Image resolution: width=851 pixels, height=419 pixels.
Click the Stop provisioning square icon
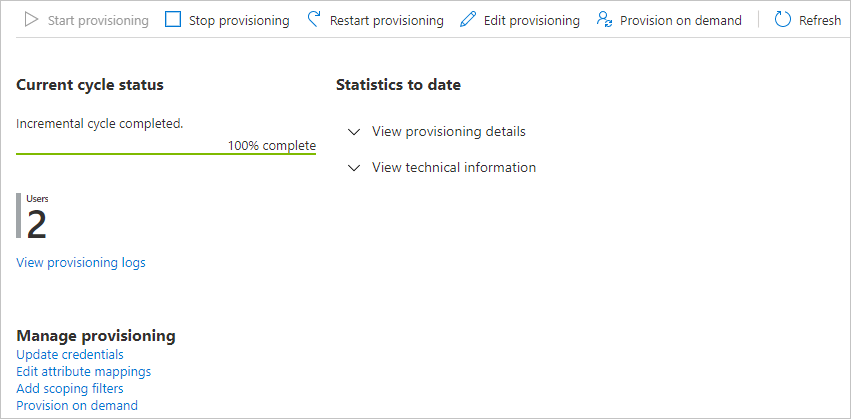(174, 20)
